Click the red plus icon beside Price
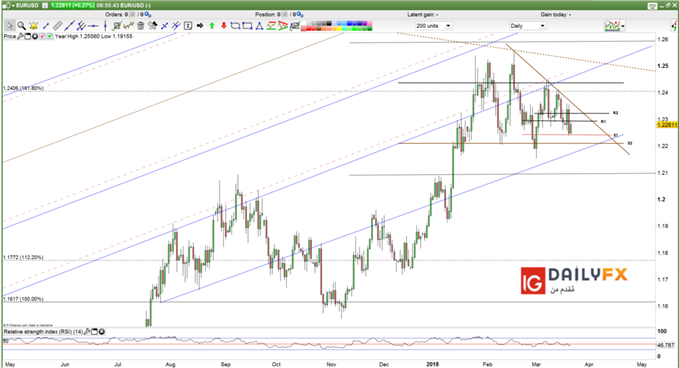 (42, 36)
